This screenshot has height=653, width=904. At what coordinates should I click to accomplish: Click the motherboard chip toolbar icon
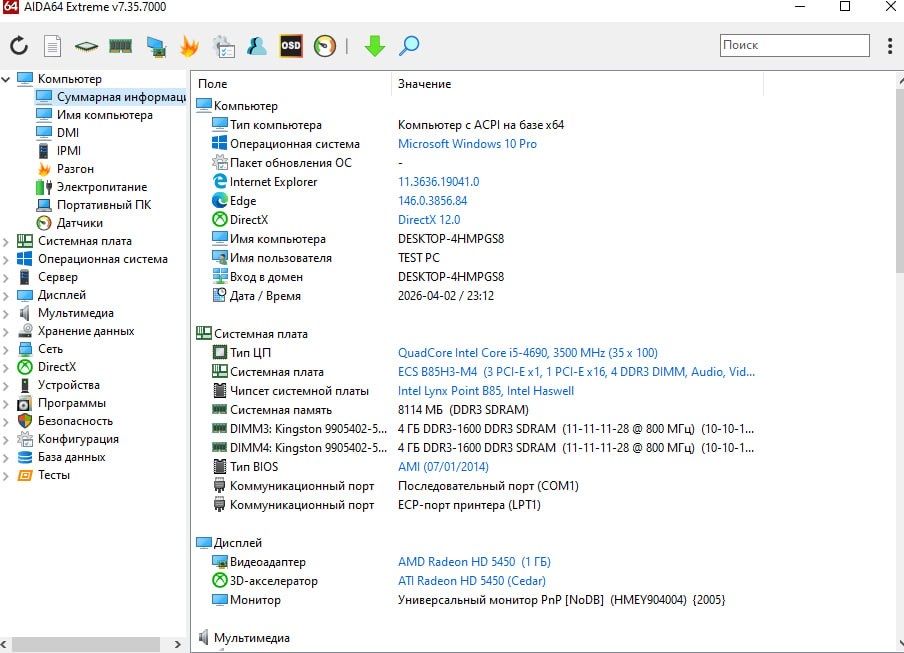86,46
